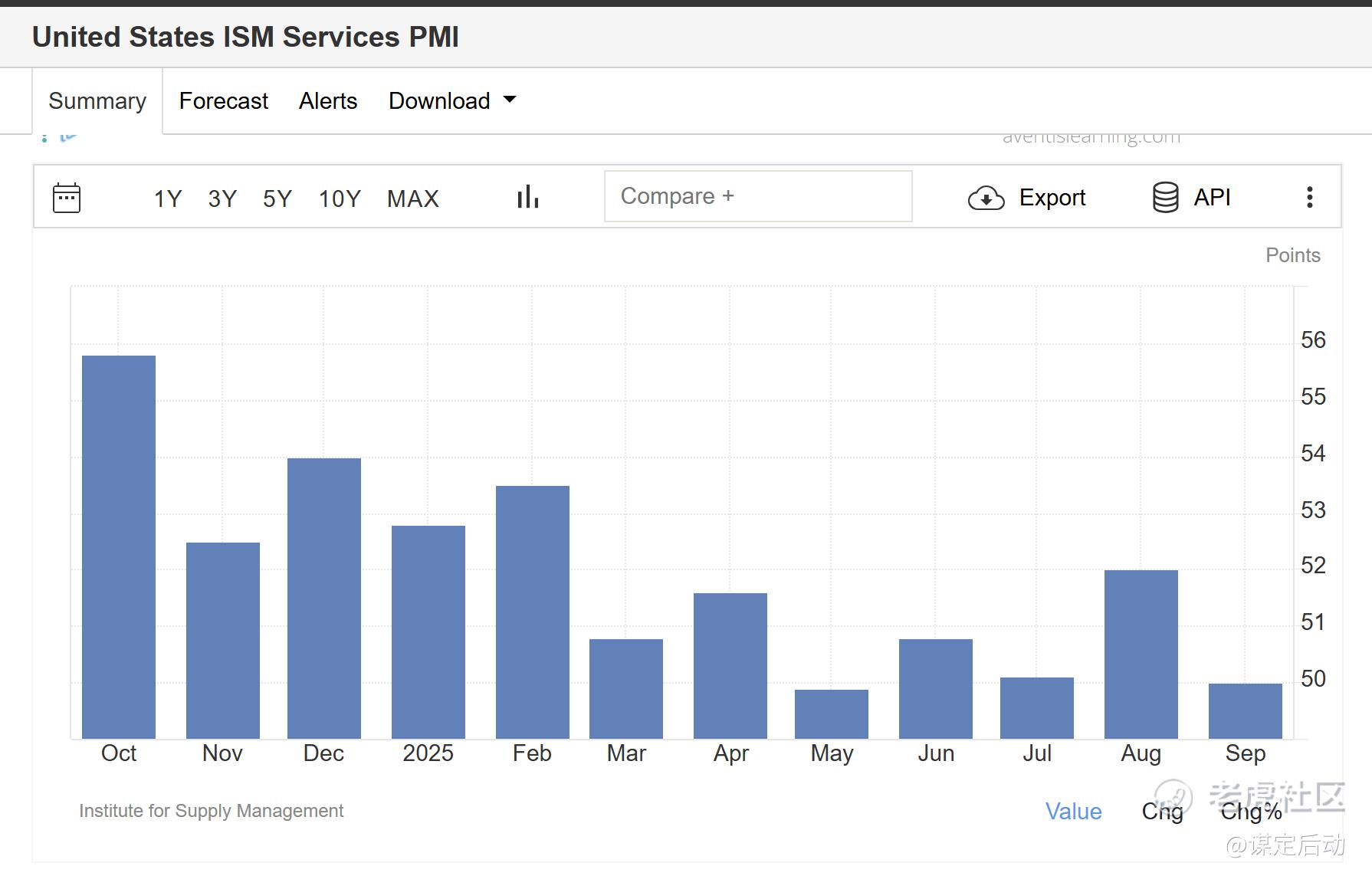The height and width of the screenshot is (876, 1372).
Task: Expand the Download dropdown arrow
Action: 510,100
